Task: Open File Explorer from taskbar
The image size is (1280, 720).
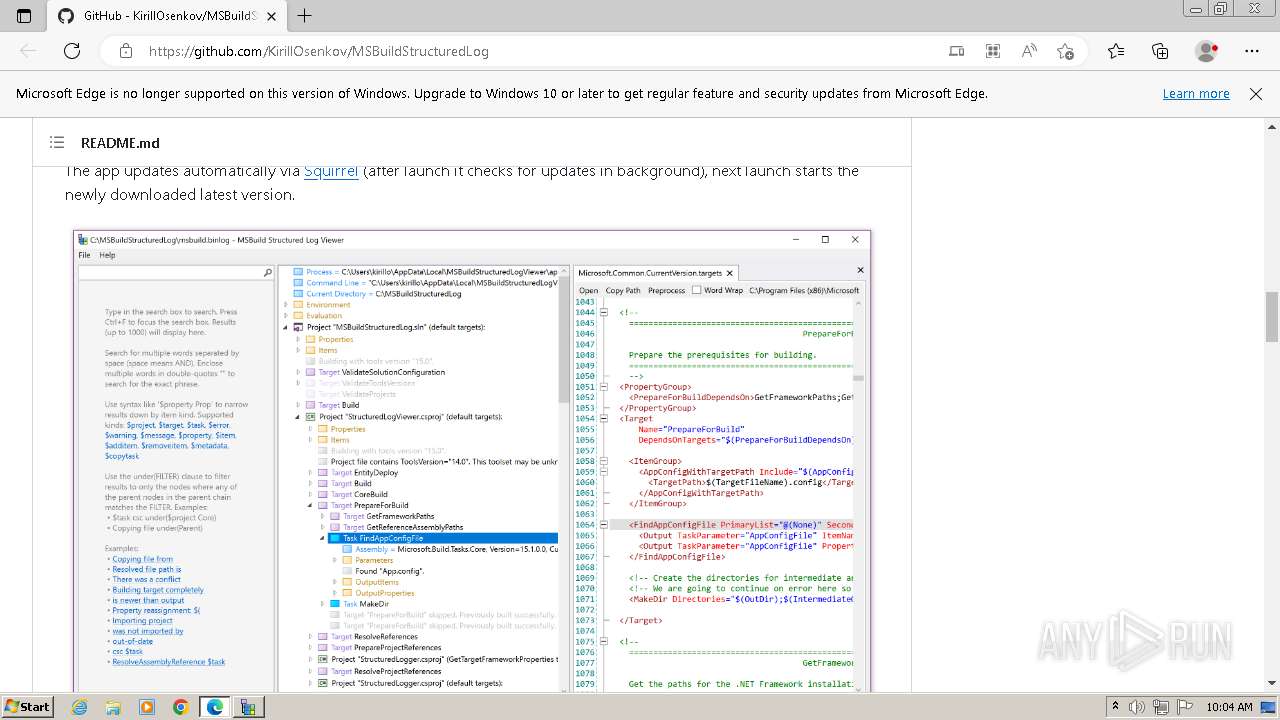Action: point(113,707)
